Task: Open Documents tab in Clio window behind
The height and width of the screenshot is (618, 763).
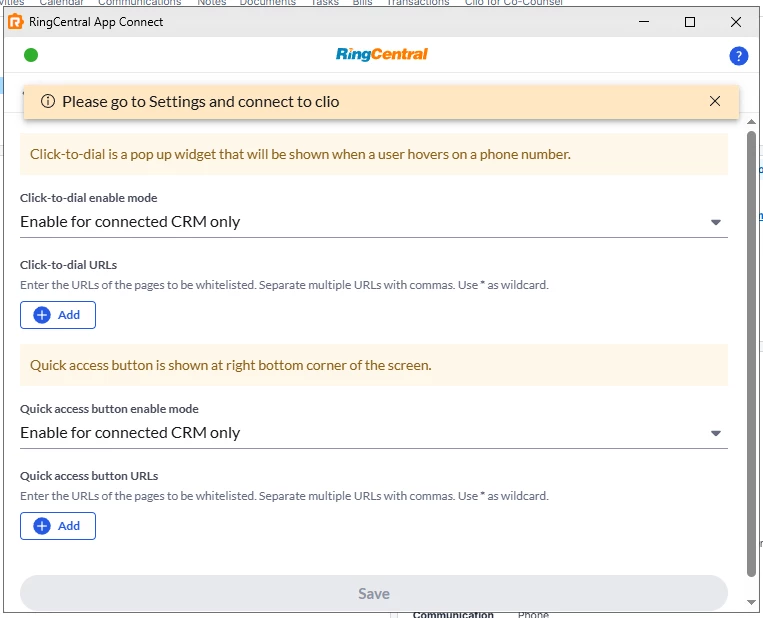Action: [268, 3]
